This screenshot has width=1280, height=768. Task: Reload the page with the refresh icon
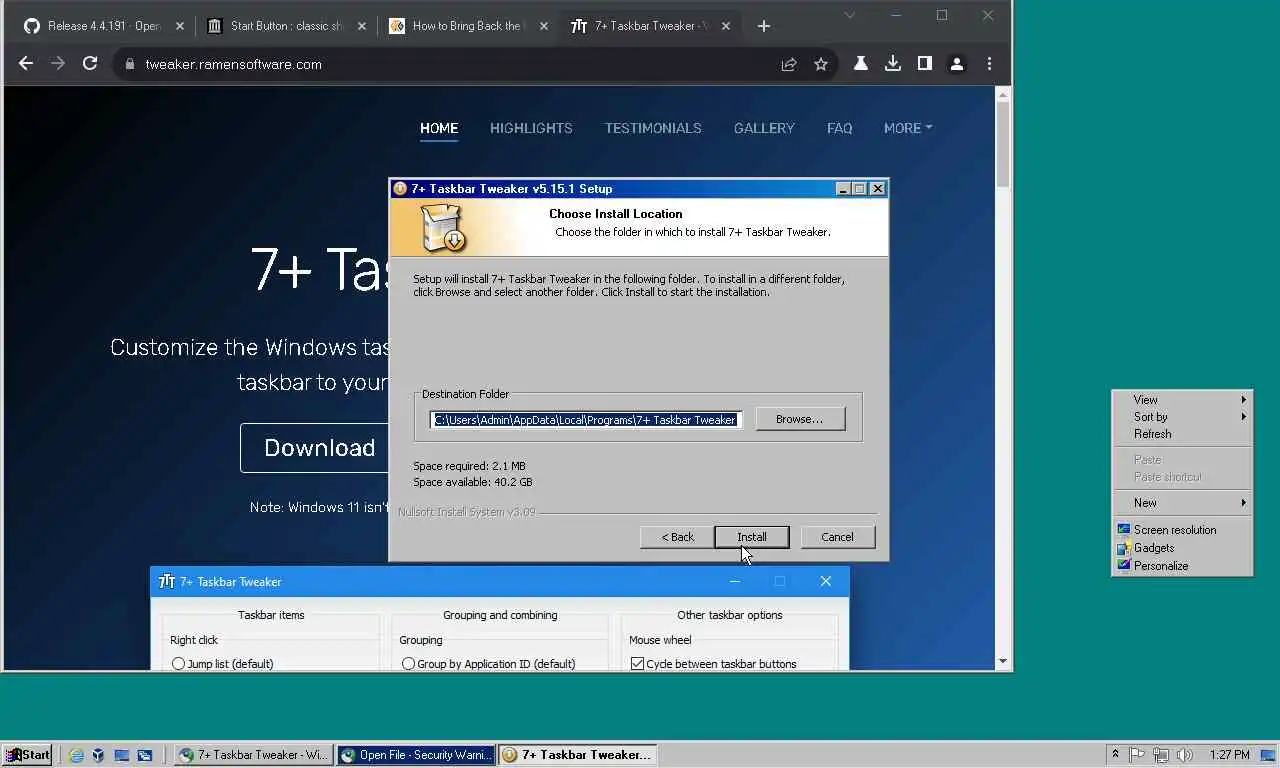(x=90, y=63)
